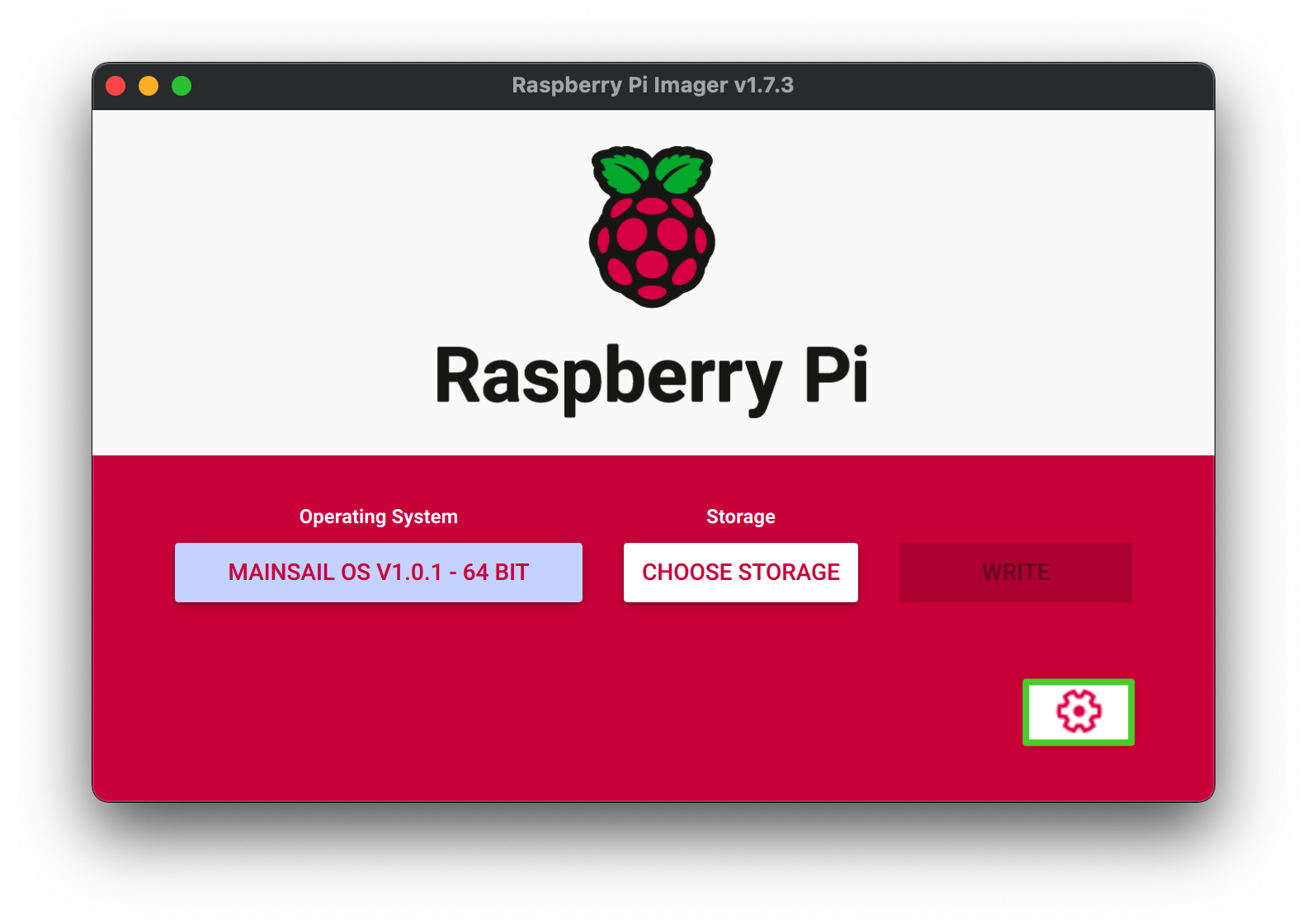1307x924 pixels.
Task: Click the Raspberry Pi logo image
Action: (x=652, y=227)
